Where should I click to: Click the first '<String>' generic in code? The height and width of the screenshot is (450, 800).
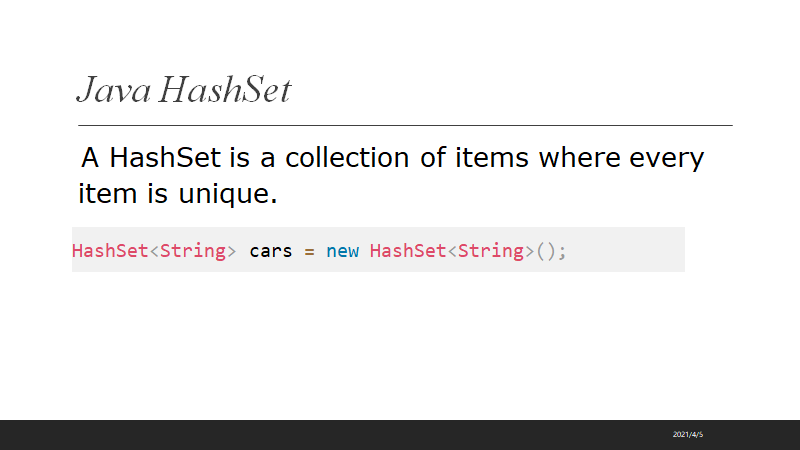(x=192, y=250)
